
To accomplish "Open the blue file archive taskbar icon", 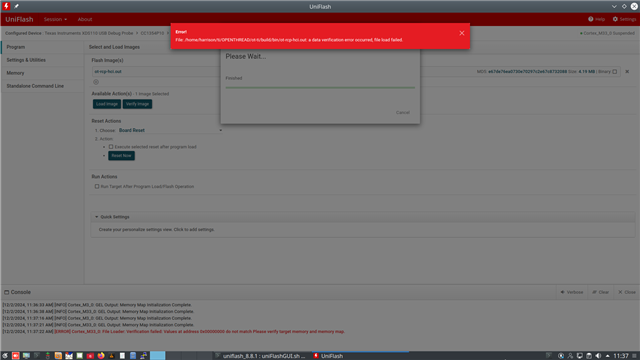I will point(133,356).
